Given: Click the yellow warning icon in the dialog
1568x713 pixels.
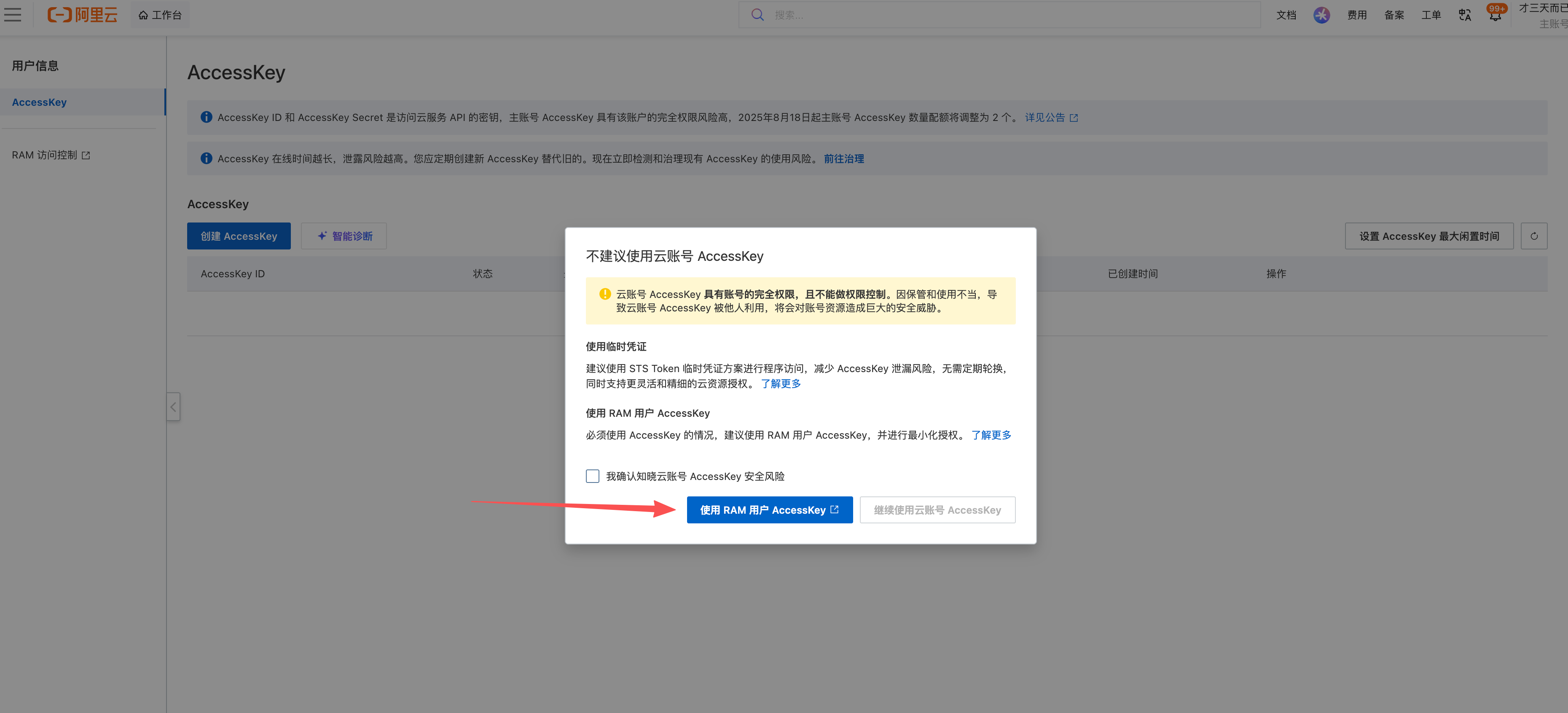Looking at the screenshot, I should tap(604, 294).
